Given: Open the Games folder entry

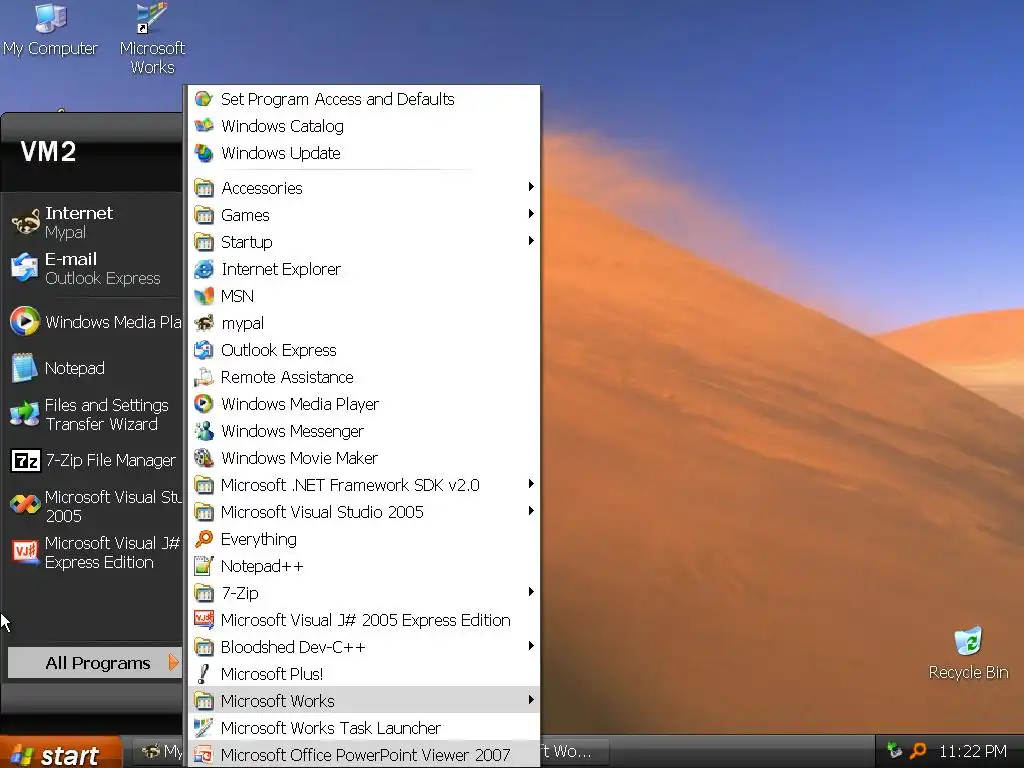Looking at the screenshot, I should tap(364, 215).
